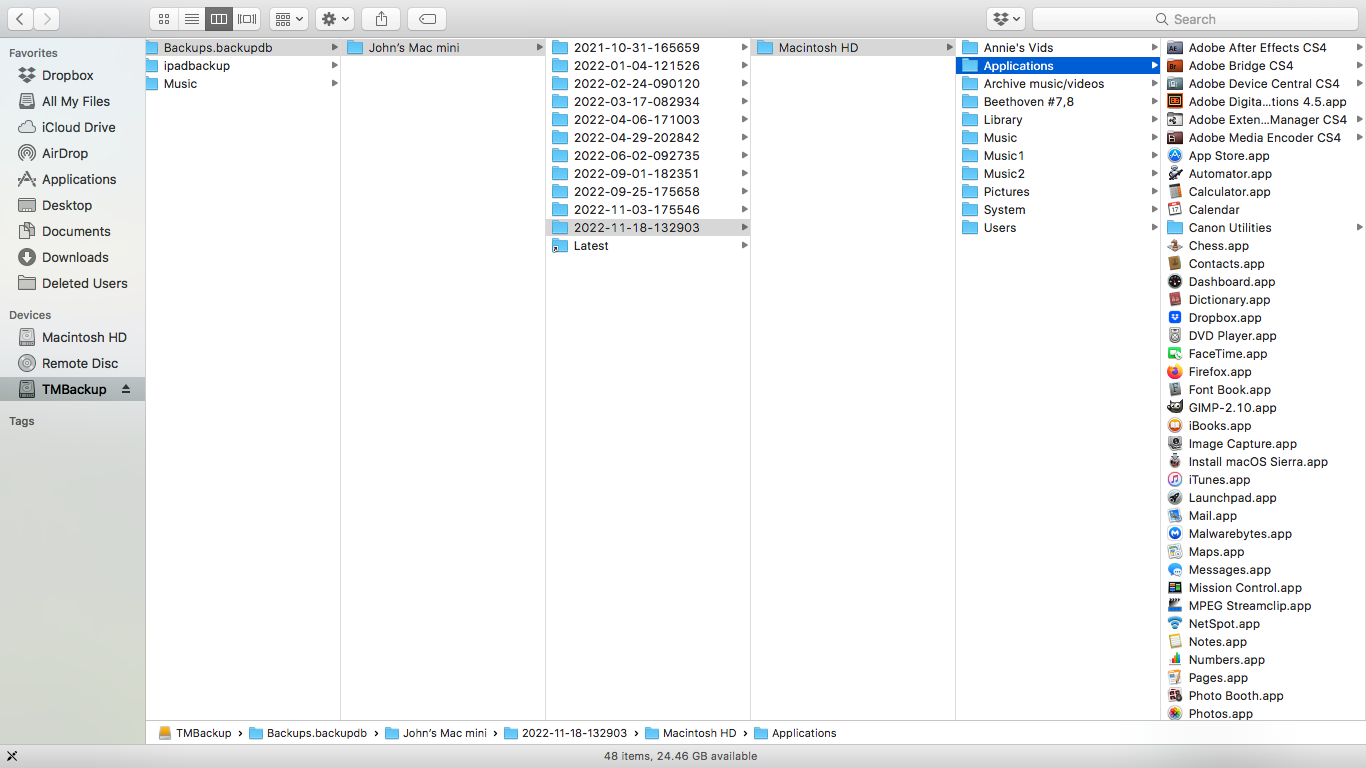Click John's Mac mini in path bar

[436, 733]
